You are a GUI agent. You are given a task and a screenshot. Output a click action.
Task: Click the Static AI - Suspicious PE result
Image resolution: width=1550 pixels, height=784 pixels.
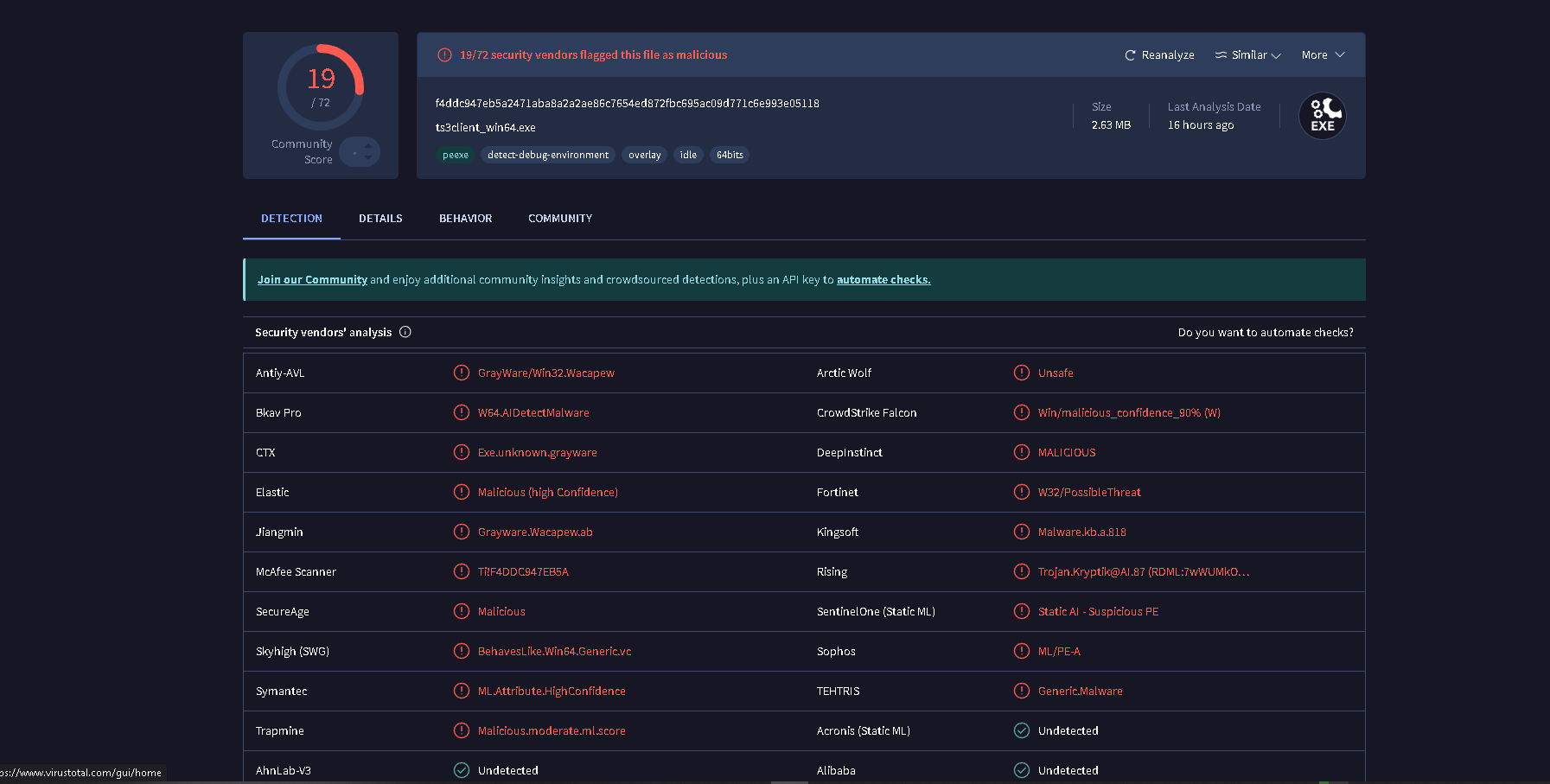pyautogui.click(x=1098, y=612)
